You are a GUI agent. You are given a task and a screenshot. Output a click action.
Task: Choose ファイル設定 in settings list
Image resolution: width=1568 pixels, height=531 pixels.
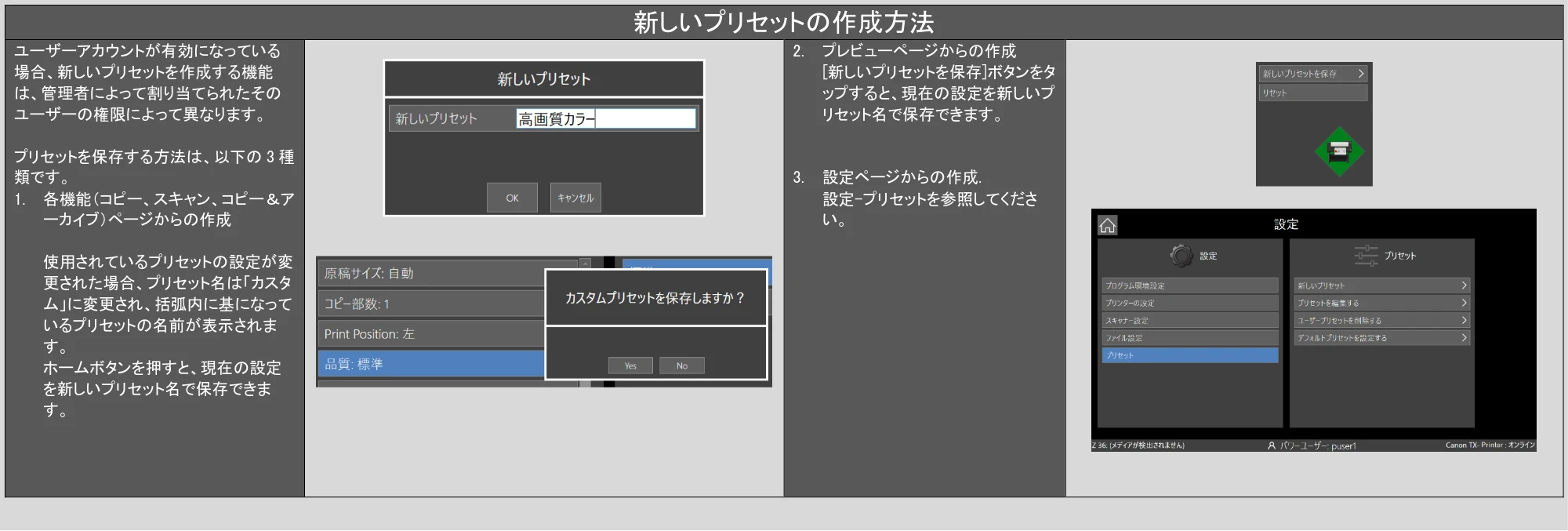tap(1190, 338)
